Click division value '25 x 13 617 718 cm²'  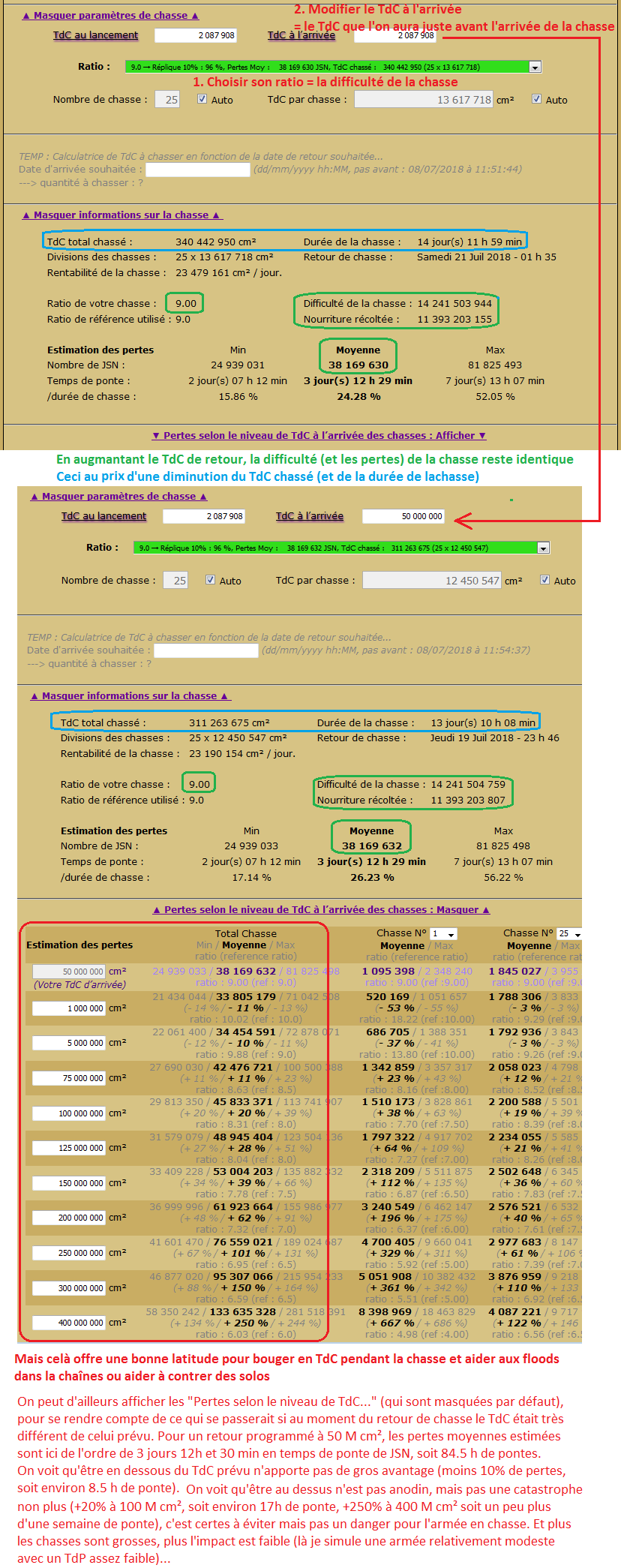point(224,257)
